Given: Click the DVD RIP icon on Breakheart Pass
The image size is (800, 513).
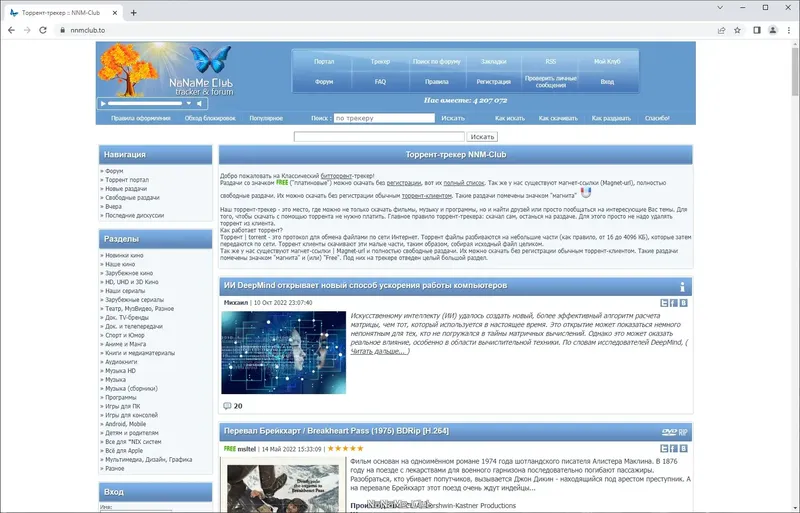Looking at the screenshot, I should [674, 432].
